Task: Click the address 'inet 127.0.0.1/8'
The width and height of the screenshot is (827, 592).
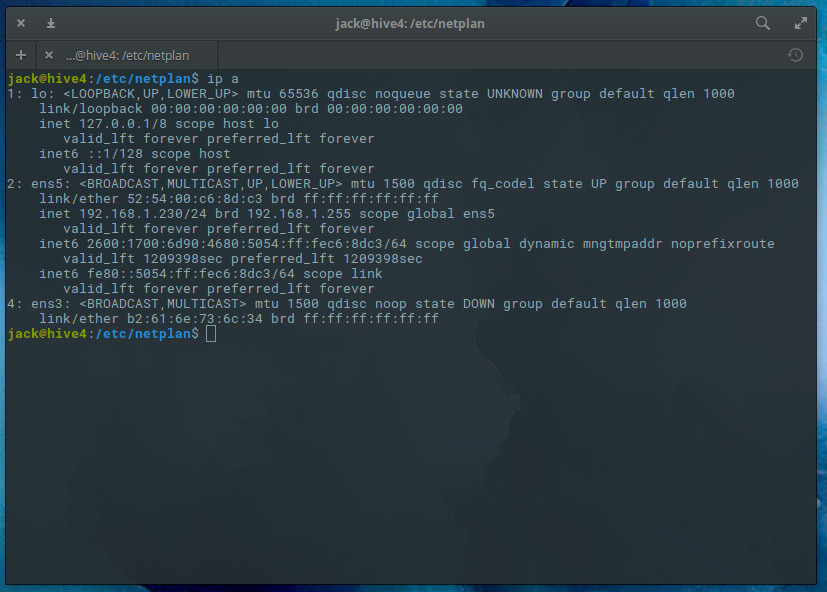Action: [103, 124]
